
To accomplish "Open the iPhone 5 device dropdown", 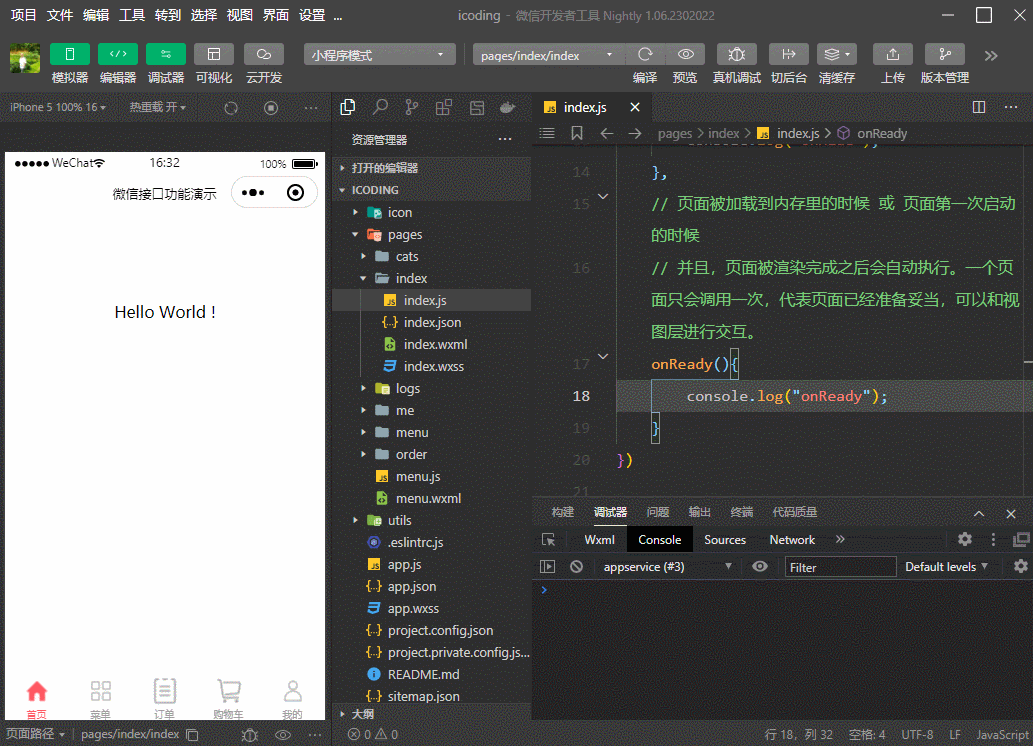I will coord(57,107).
